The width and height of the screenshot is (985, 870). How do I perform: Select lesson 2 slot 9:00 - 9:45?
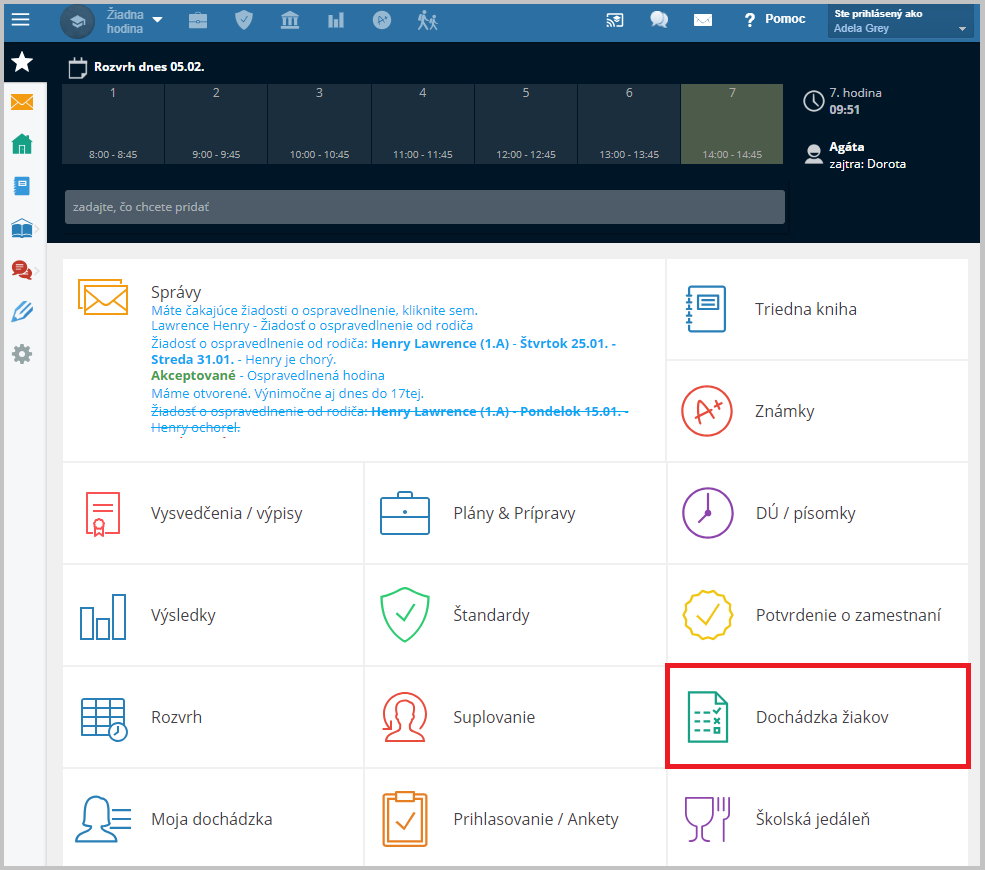[216, 124]
